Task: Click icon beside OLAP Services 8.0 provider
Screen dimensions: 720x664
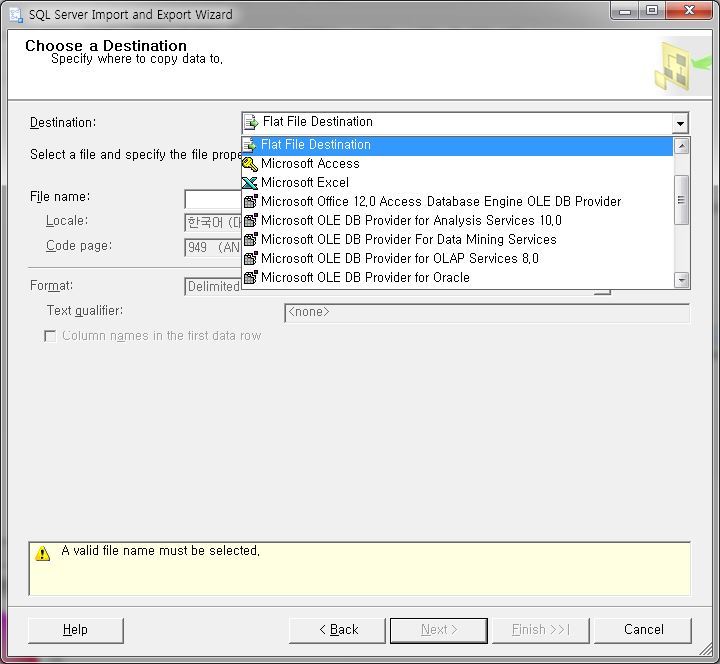Action: coord(250,259)
